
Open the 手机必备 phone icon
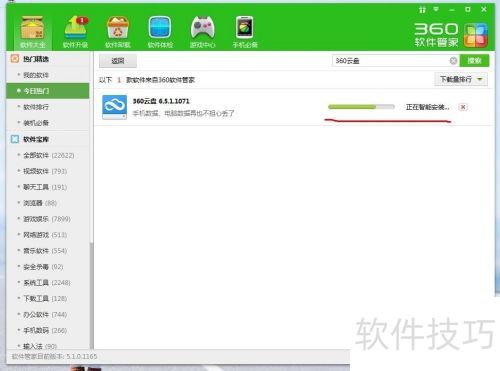(x=245, y=32)
